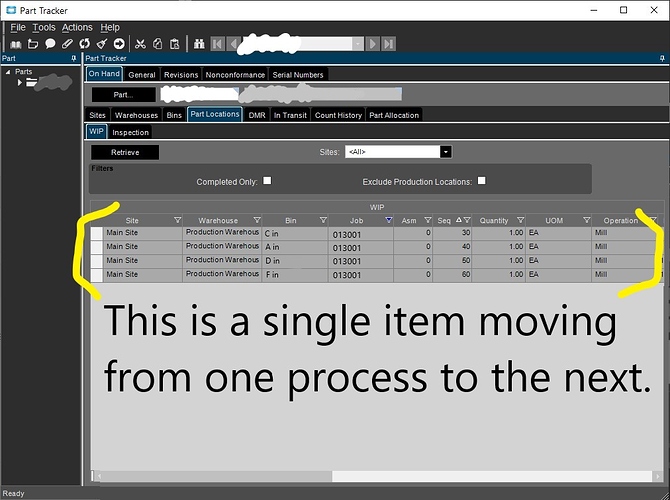Click the open book toolbar icon

tap(16, 44)
